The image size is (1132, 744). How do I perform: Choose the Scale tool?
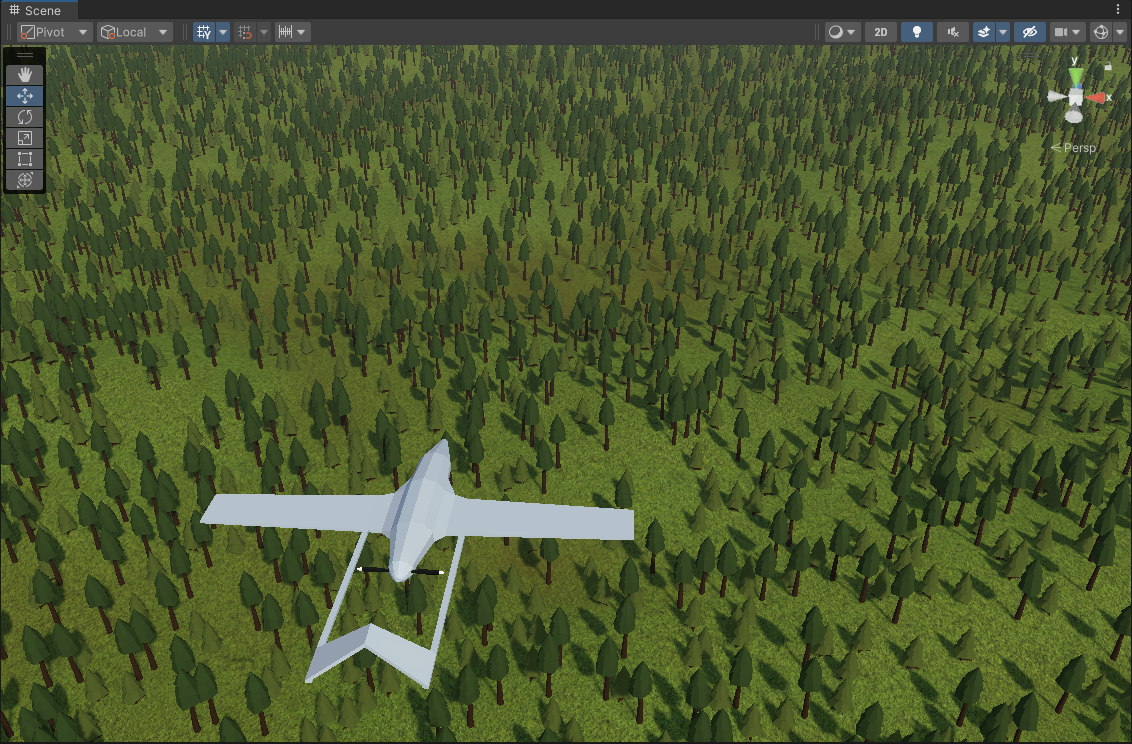(x=25, y=138)
